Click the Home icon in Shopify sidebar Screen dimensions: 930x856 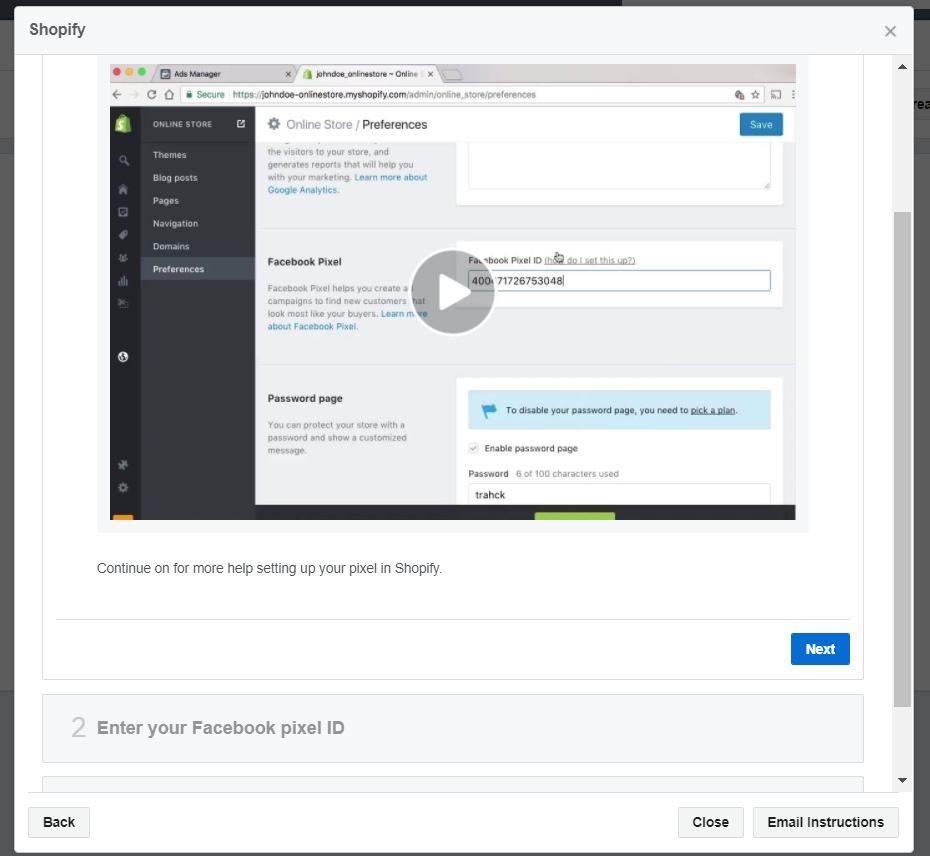tap(123, 189)
